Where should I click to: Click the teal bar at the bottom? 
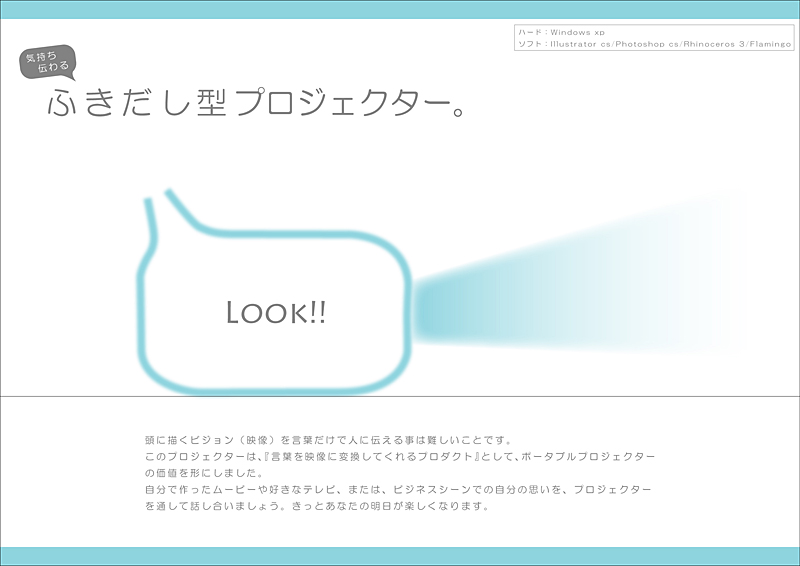(400, 556)
